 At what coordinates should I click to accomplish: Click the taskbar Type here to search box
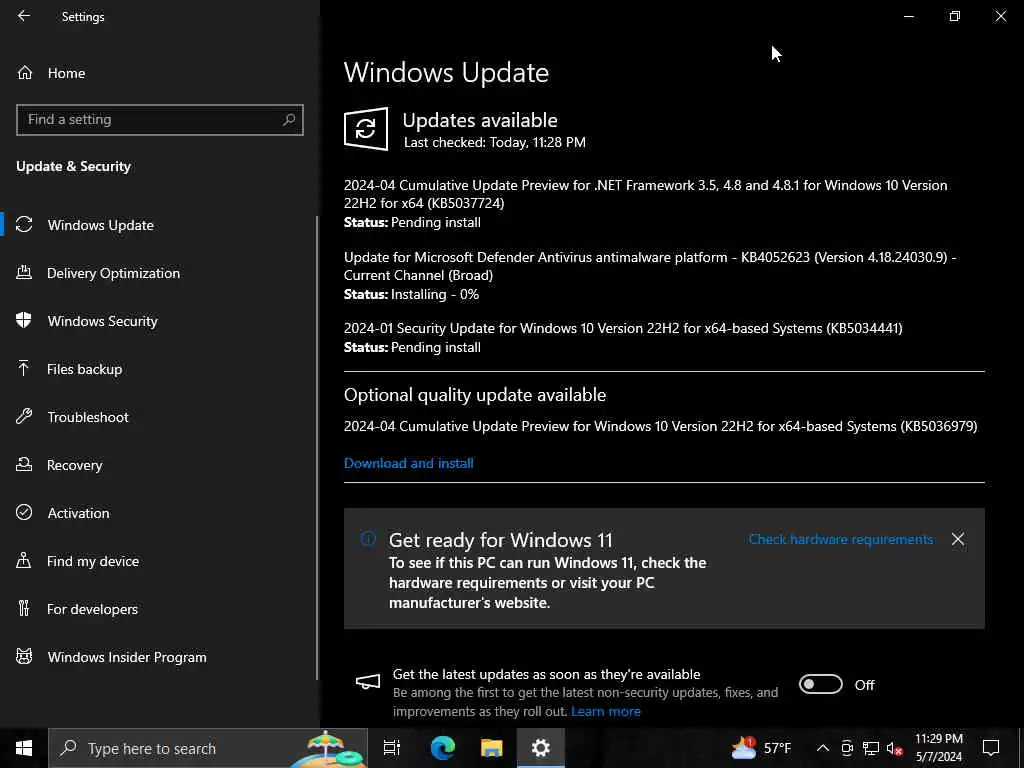[208, 748]
